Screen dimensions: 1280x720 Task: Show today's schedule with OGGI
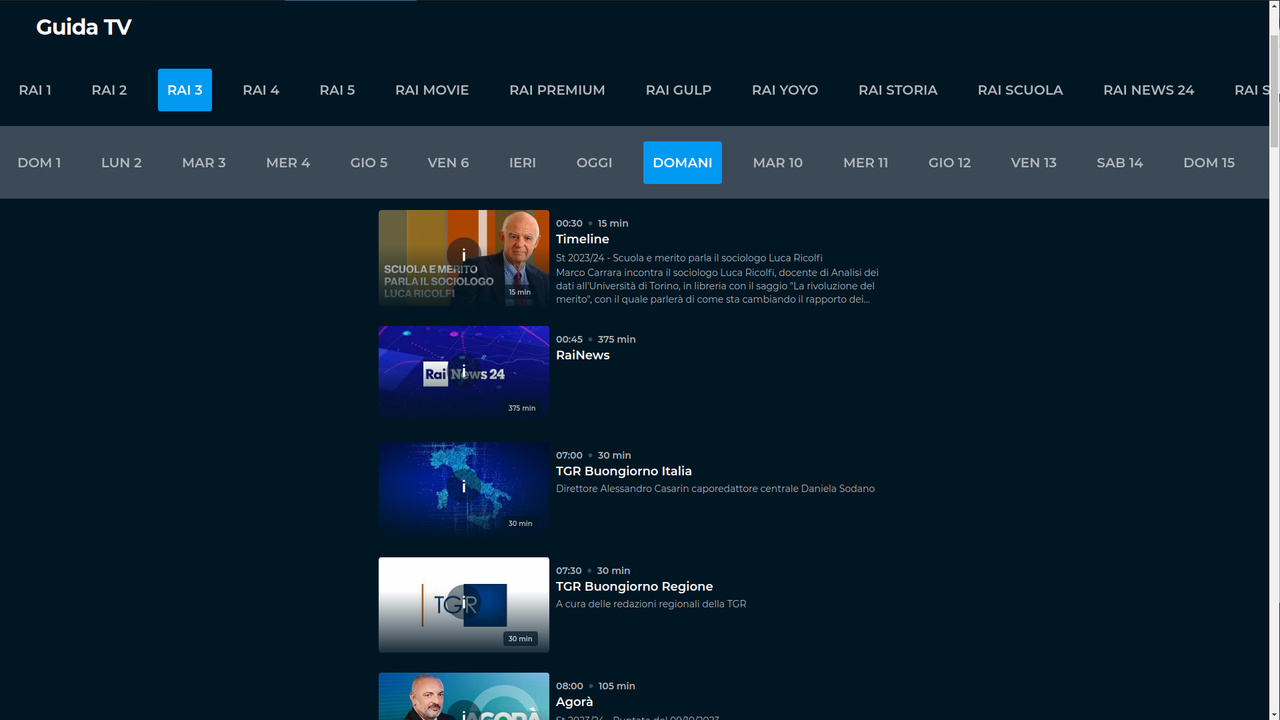click(594, 163)
